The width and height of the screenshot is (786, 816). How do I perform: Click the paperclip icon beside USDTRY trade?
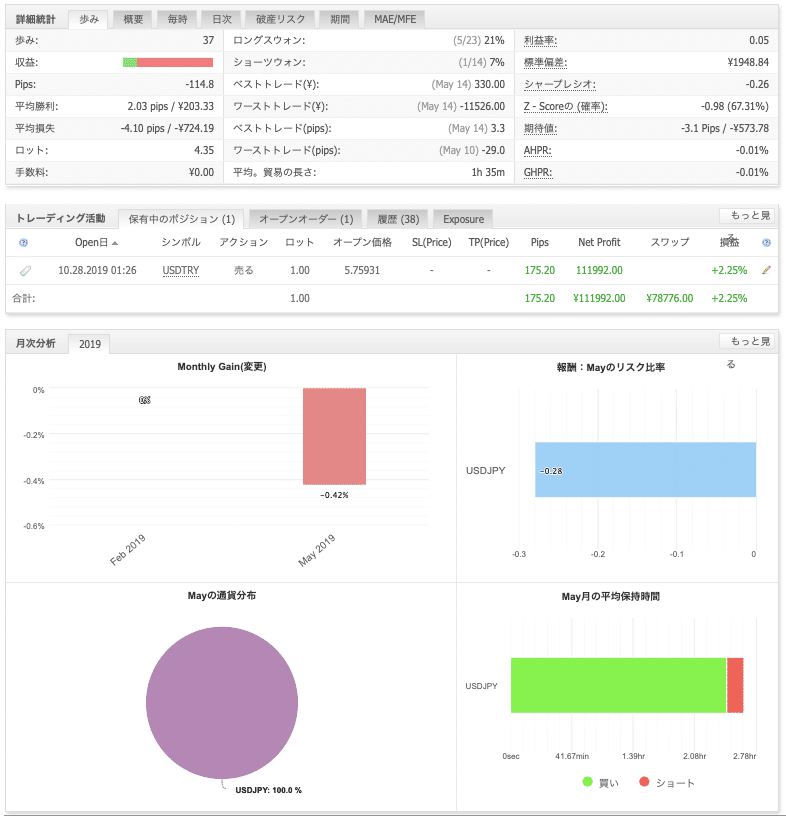coord(25,271)
